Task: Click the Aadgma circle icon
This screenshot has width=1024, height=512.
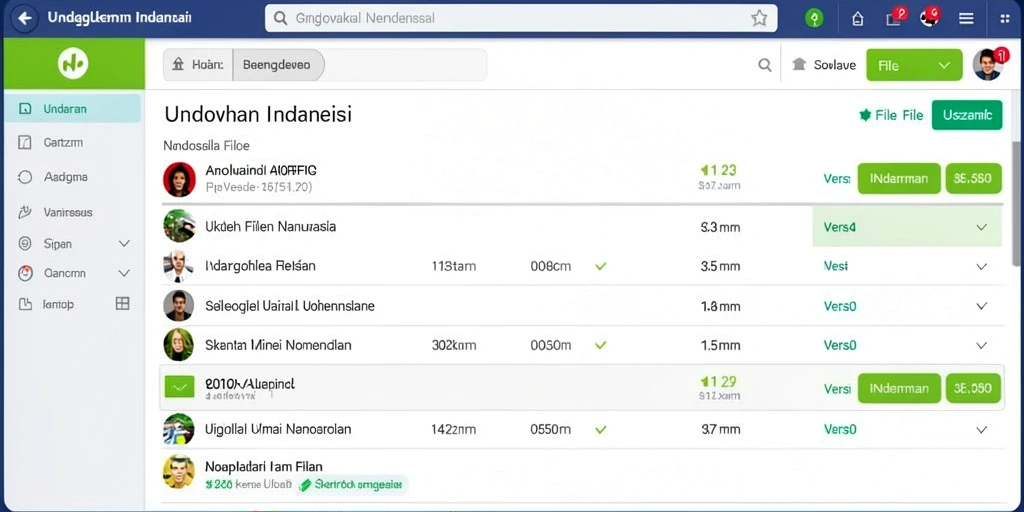Action: [x=25, y=177]
